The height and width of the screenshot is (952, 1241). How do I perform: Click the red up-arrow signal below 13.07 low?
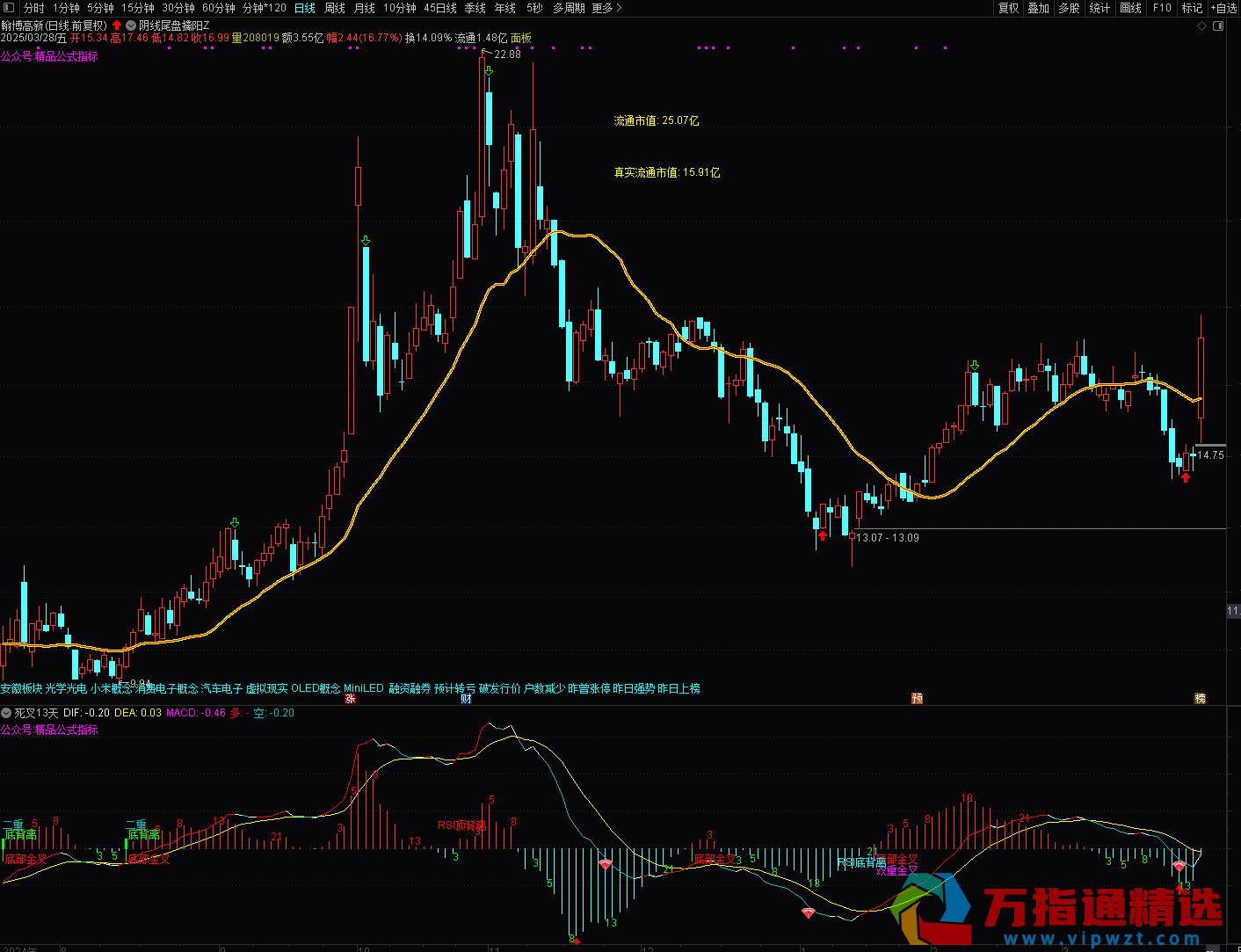[x=823, y=534]
